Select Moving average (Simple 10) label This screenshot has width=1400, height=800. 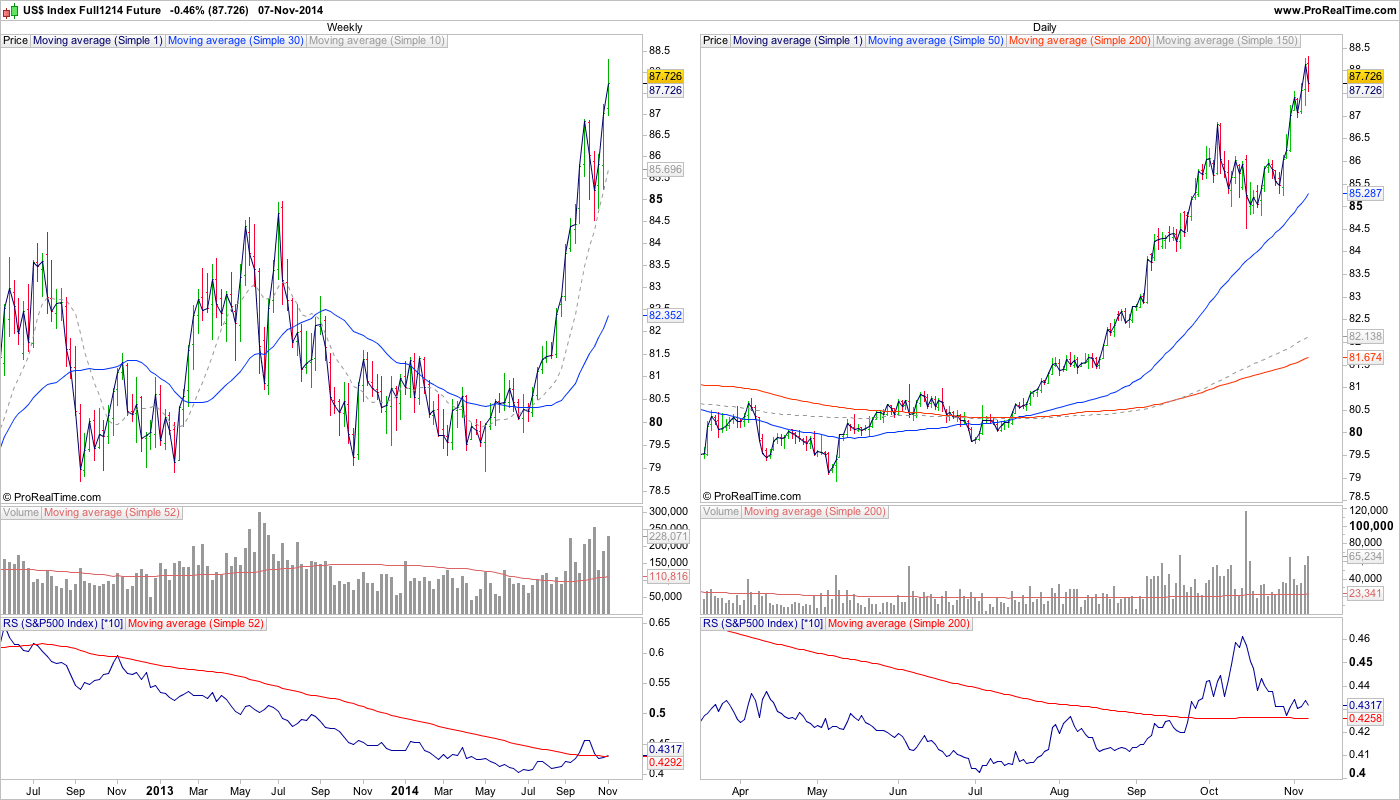coord(377,41)
